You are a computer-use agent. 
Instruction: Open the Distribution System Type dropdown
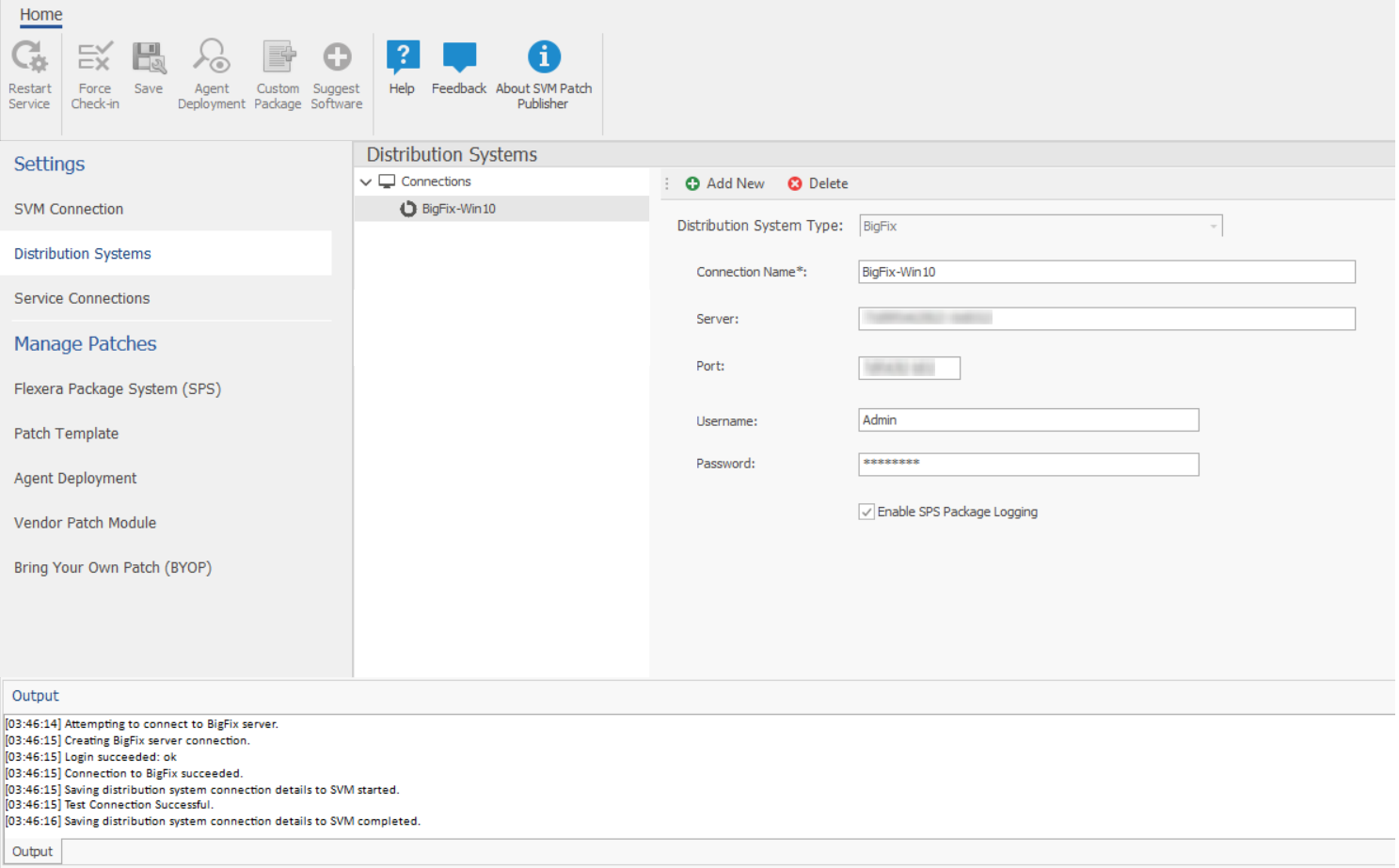(1213, 227)
